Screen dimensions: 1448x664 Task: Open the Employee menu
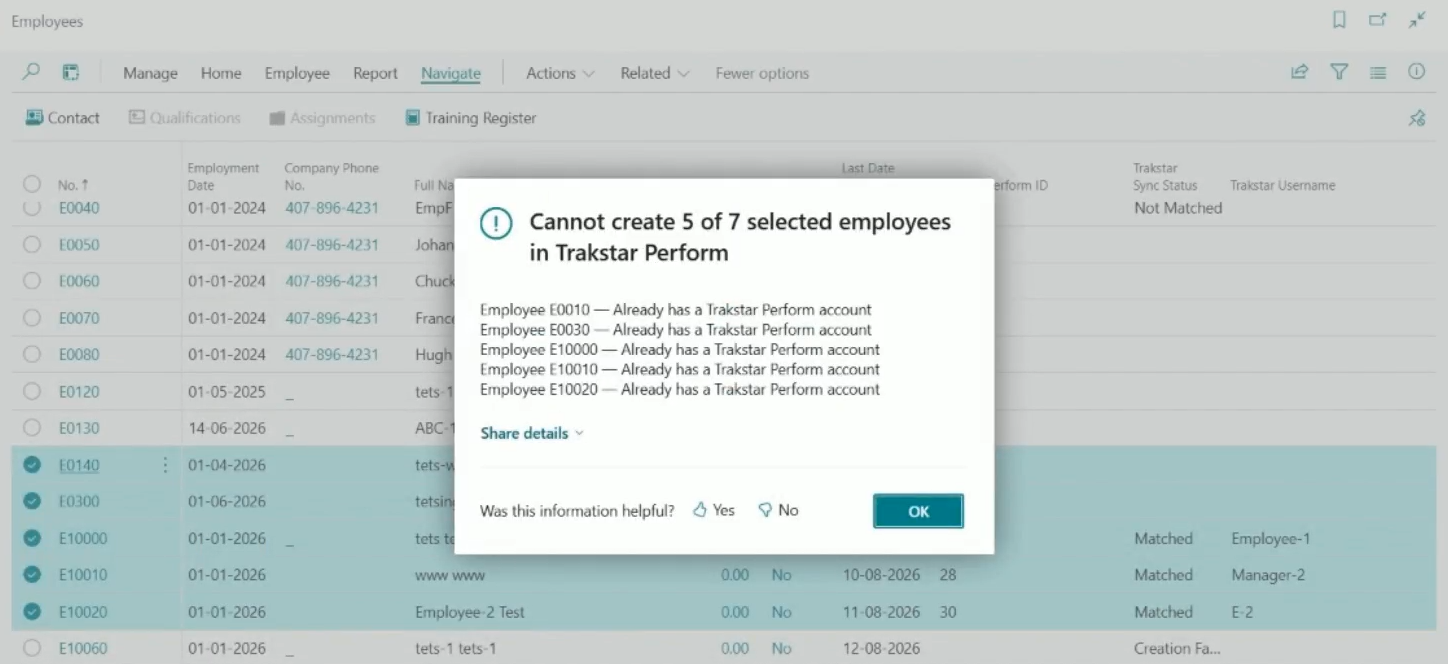coord(297,73)
